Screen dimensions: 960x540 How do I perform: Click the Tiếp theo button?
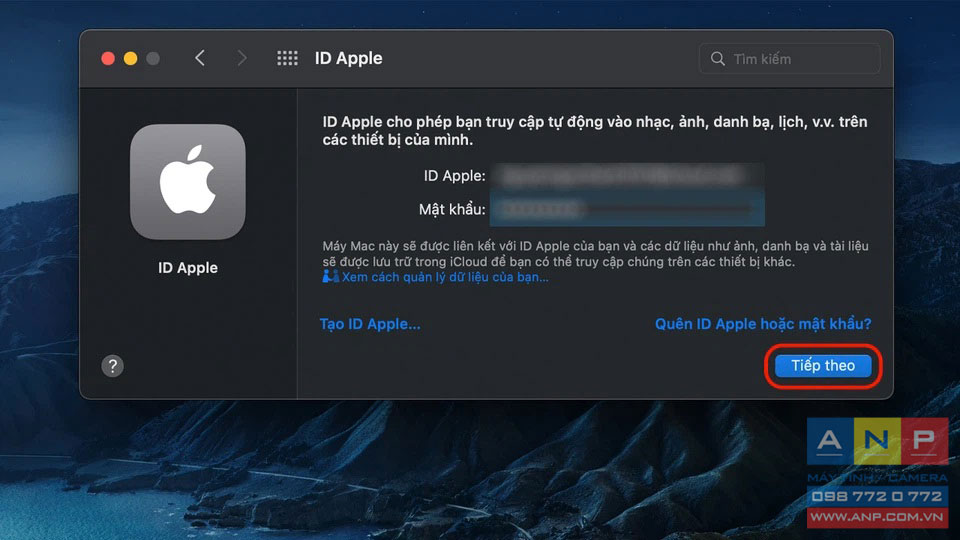pos(823,366)
